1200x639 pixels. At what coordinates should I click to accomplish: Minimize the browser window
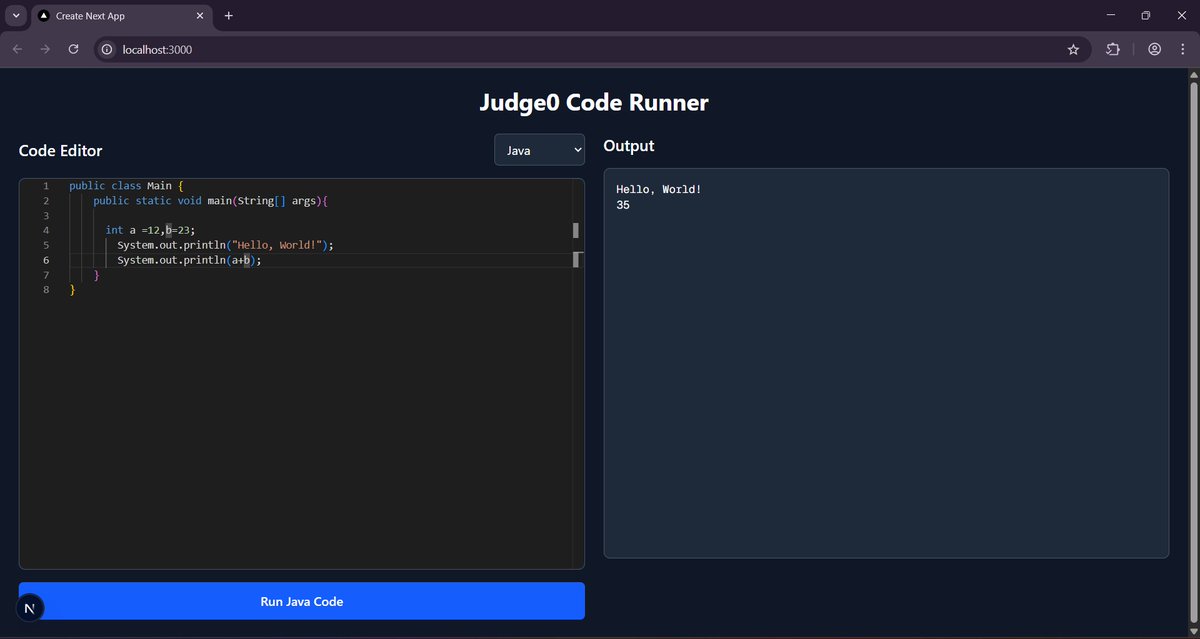1110,16
